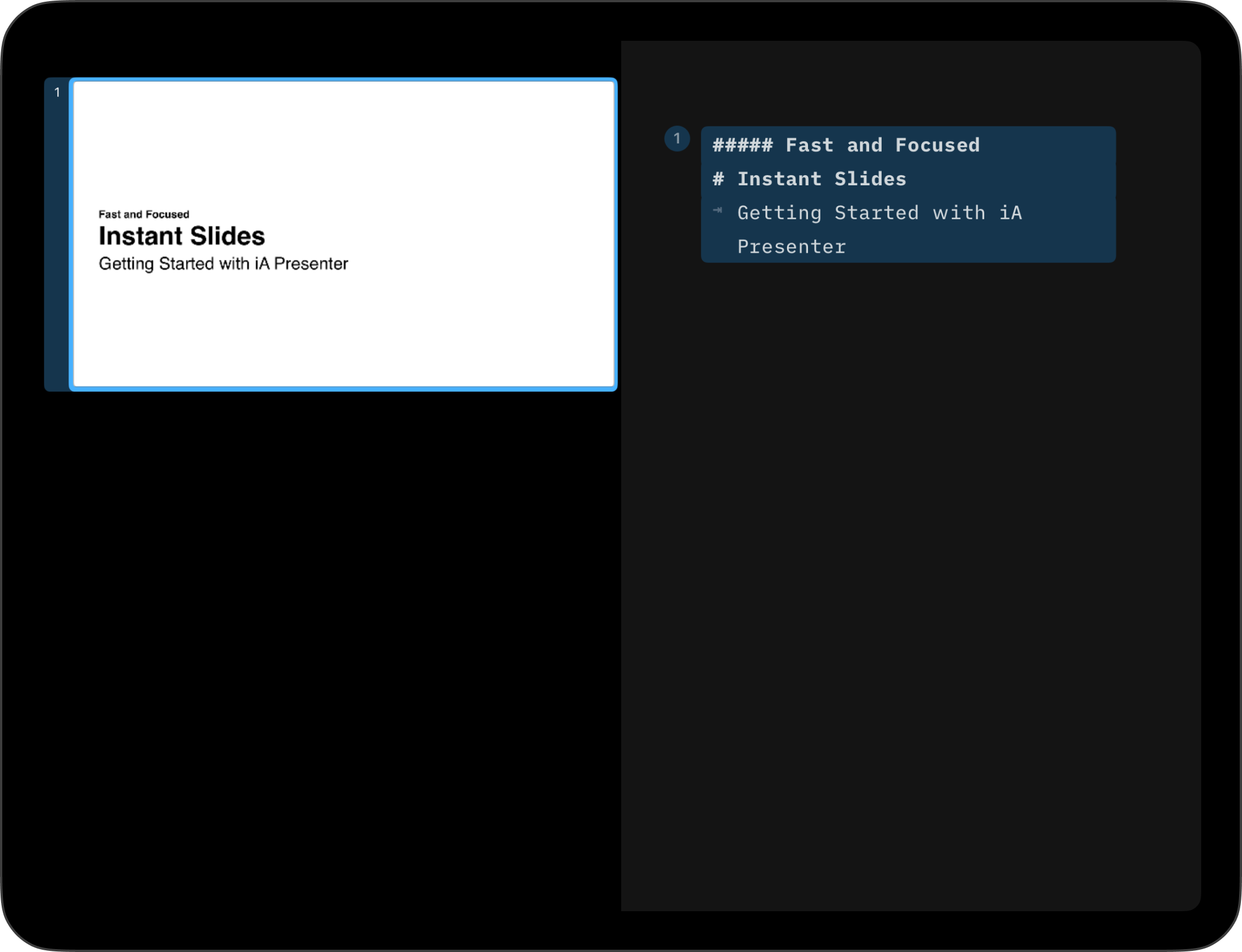The image size is (1242, 952).
Task: Click the circular slide number 1 badge in editor
Action: tap(677, 139)
